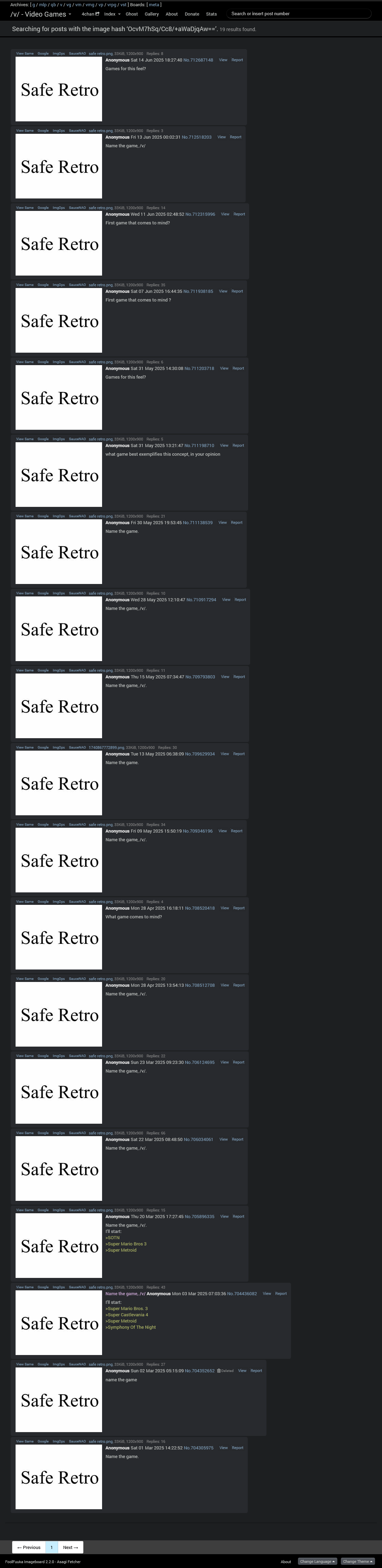The width and height of the screenshot is (382, 1568).
Task: Click the Previous page button
Action: tap(29, 1547)
